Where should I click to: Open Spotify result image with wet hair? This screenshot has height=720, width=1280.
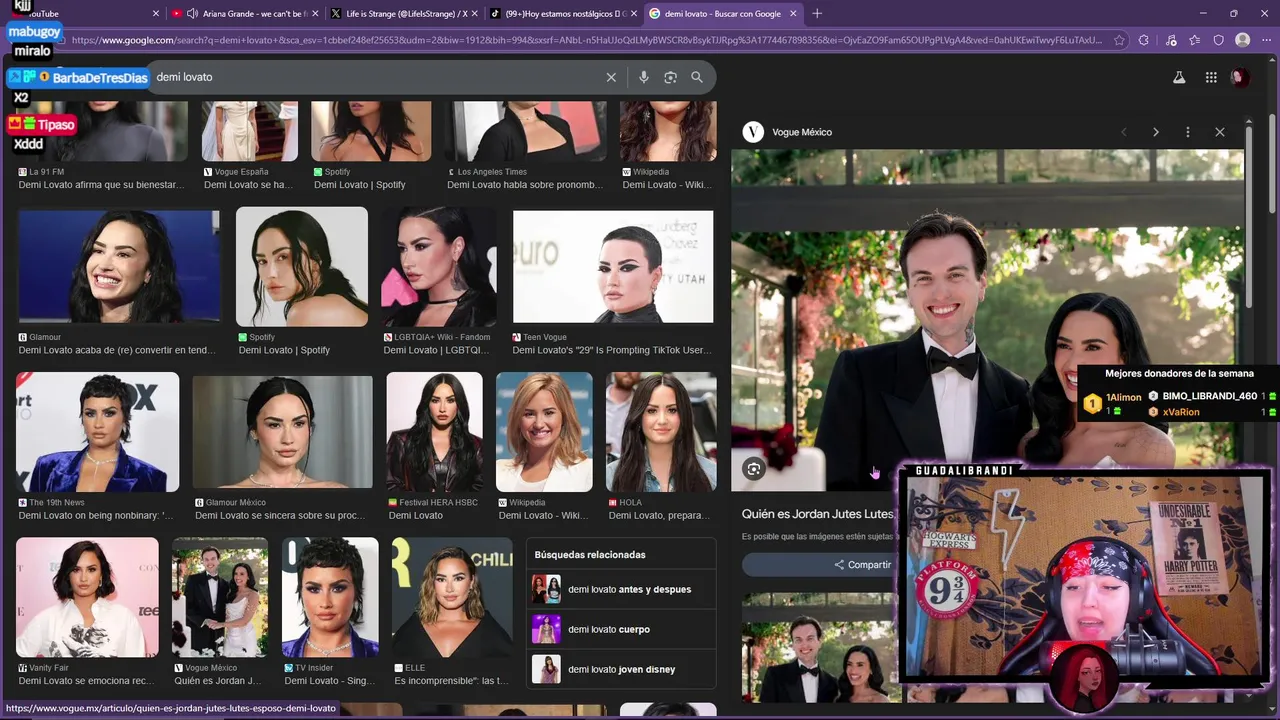click(302, 267)
